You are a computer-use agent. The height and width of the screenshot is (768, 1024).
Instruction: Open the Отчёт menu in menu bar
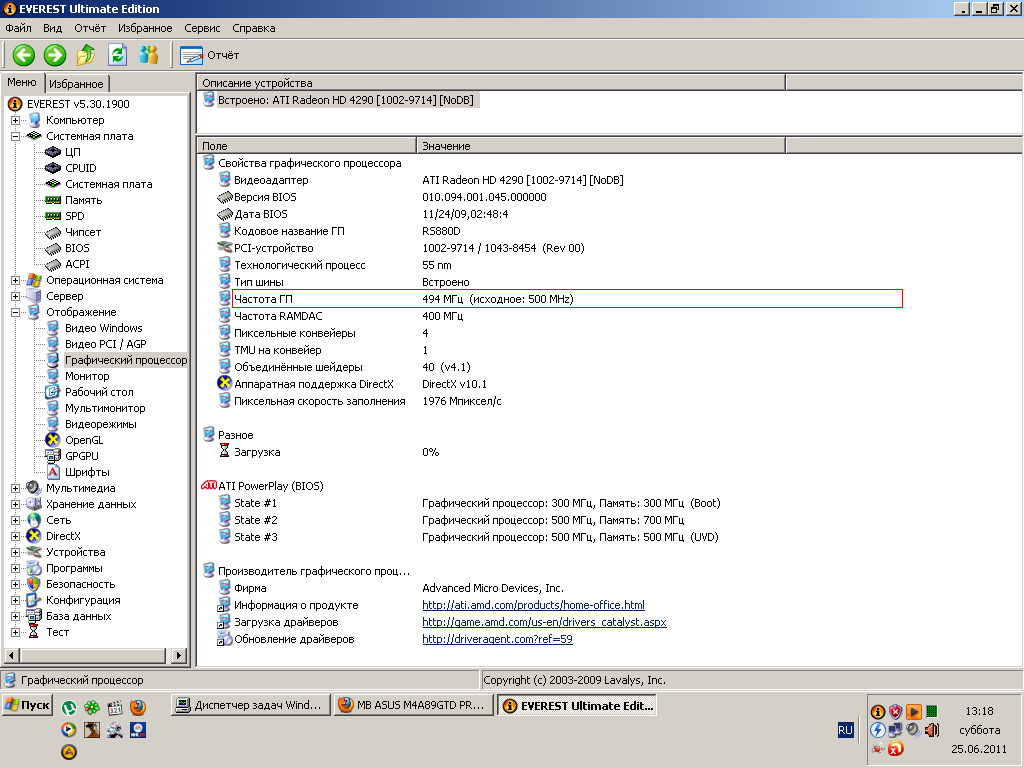tap(90, 28)
